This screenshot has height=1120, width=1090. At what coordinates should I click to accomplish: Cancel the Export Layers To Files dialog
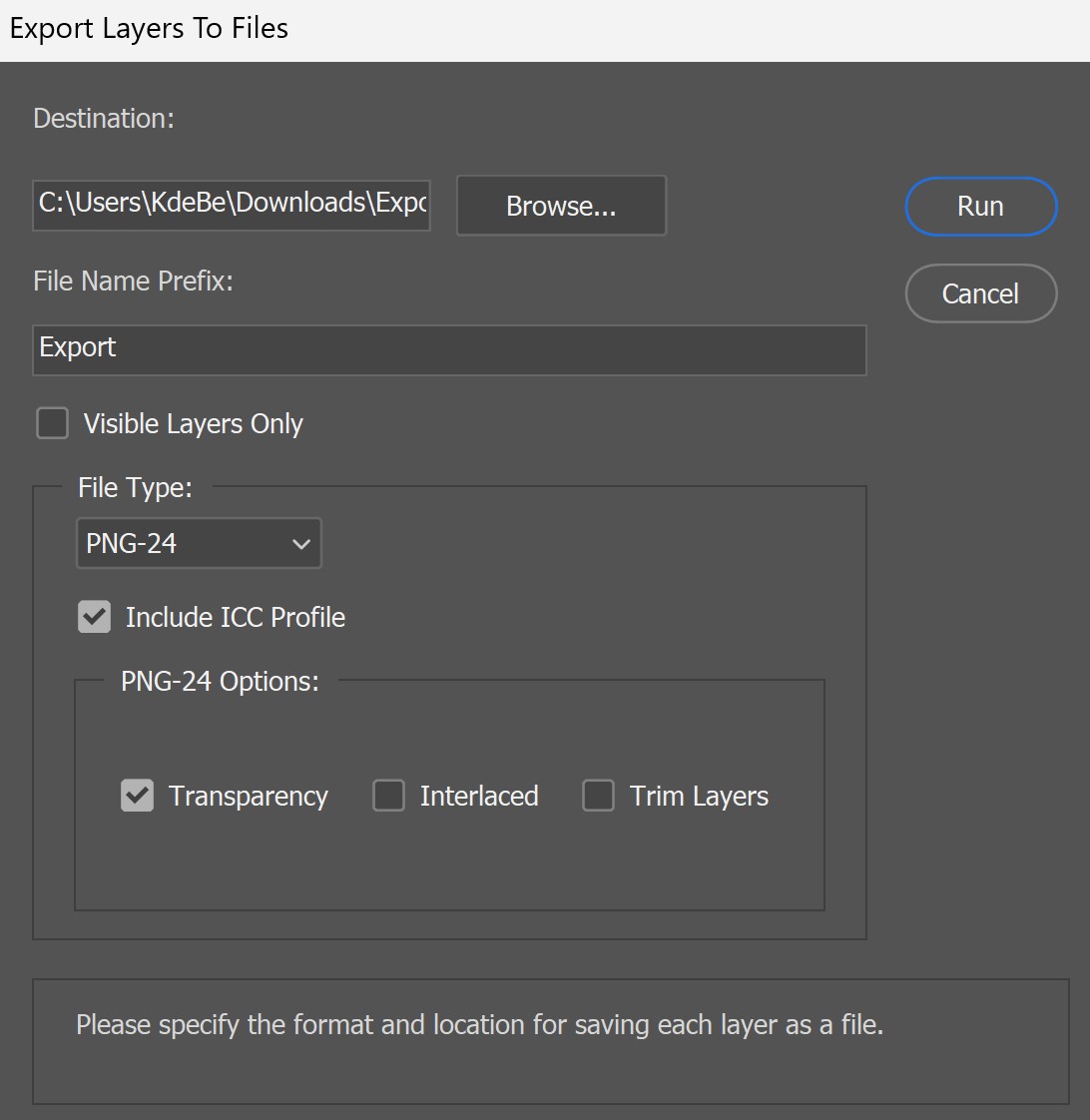pyautogui.click(x=980, y=293)
